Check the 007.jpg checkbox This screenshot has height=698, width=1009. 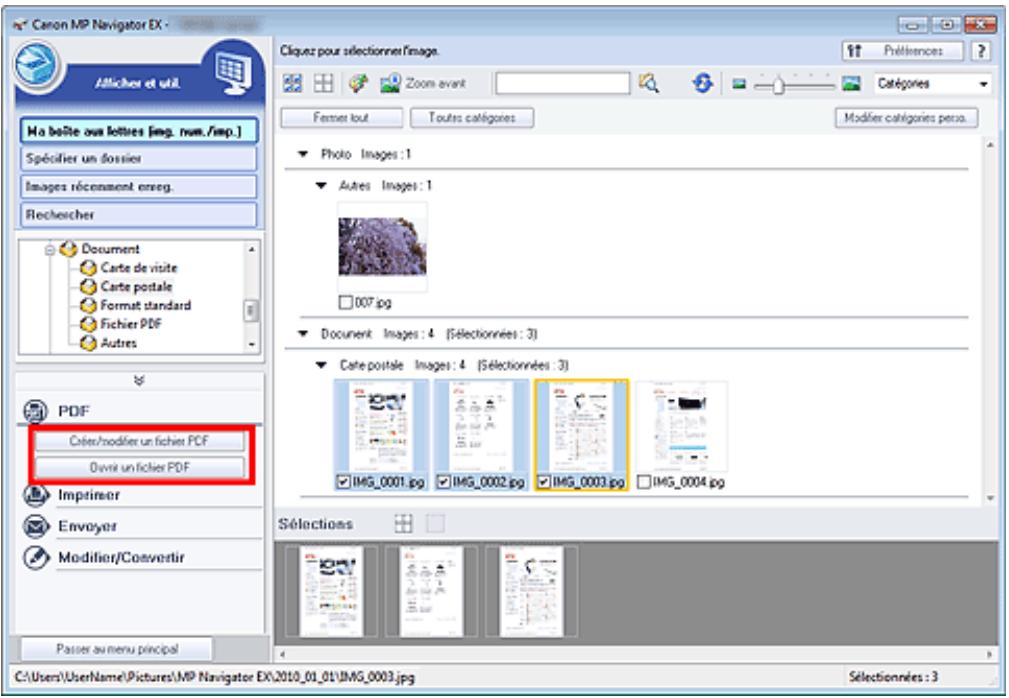tap(346, 302)
